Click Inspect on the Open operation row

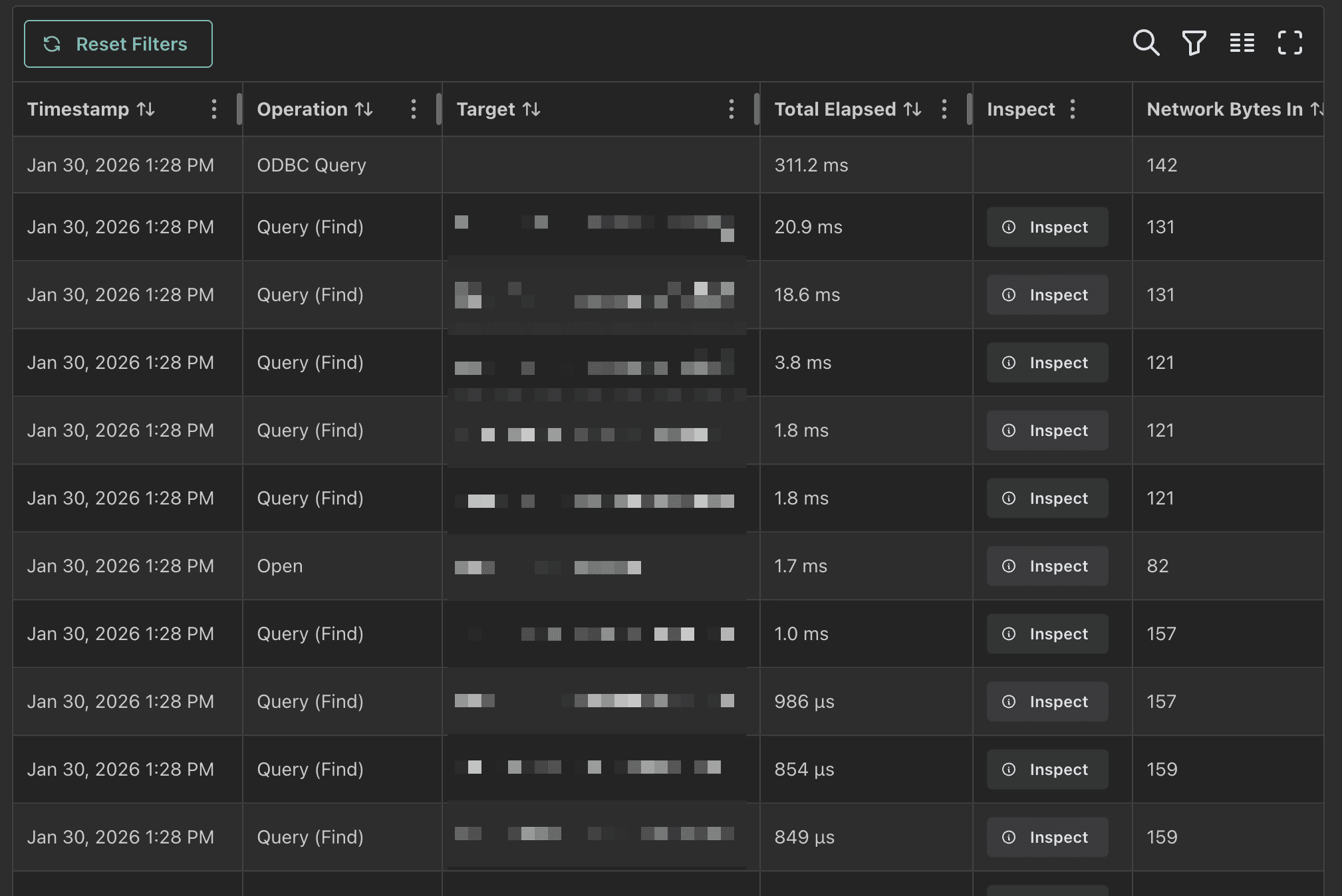[1046, 566]
